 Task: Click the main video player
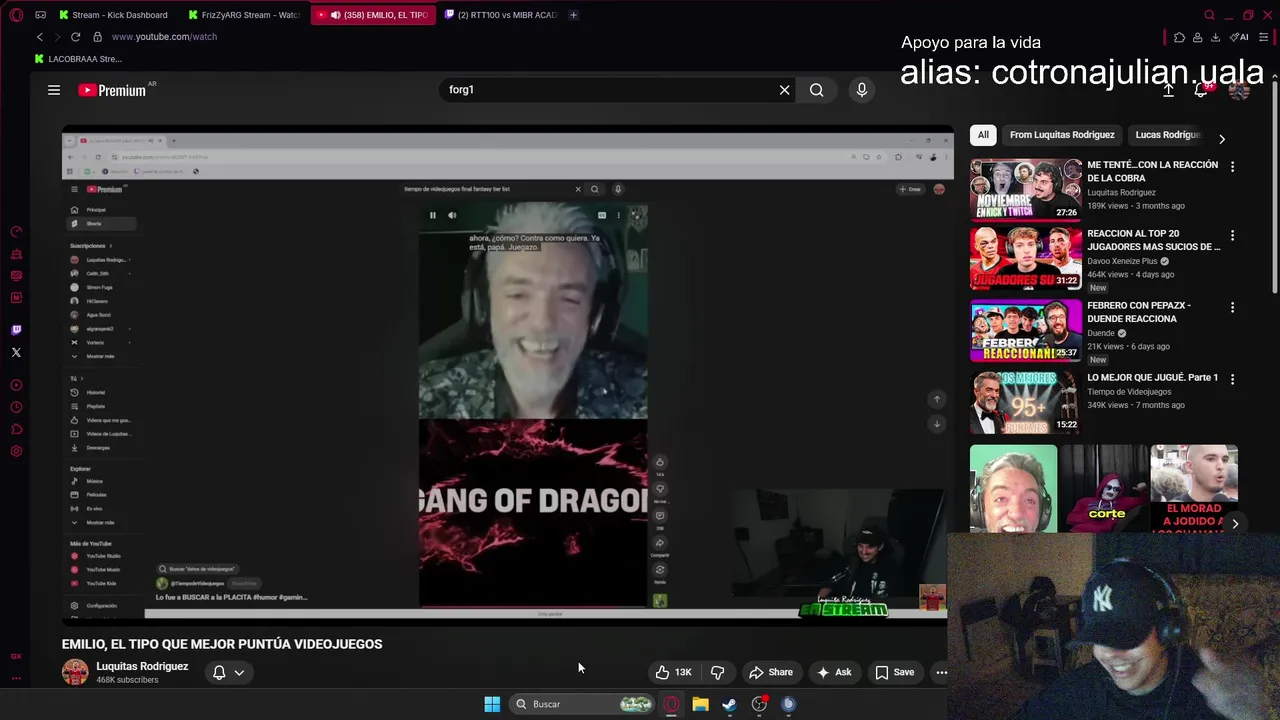point(508,375)
